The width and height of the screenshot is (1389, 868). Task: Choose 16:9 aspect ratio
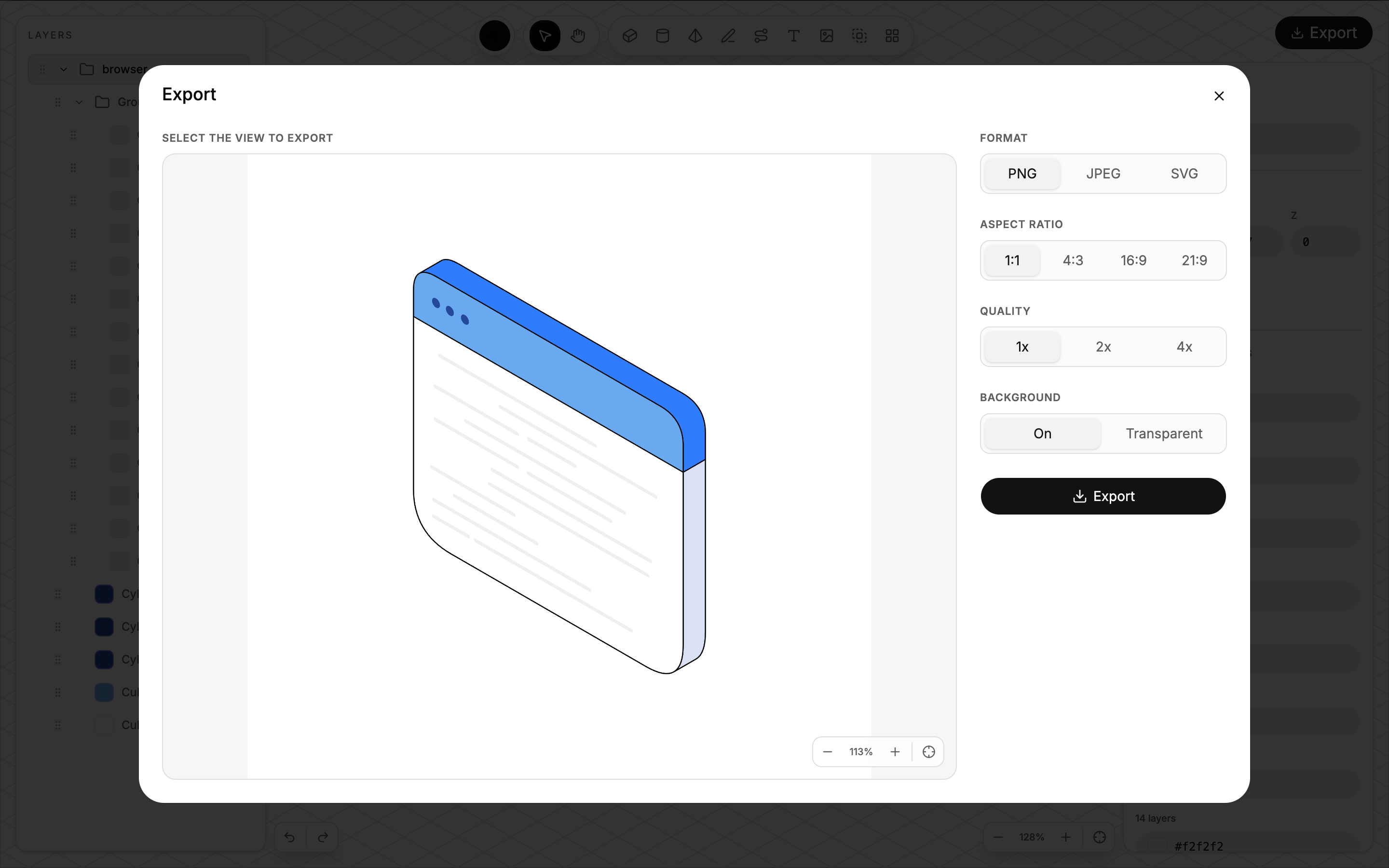coord(1133,260)
